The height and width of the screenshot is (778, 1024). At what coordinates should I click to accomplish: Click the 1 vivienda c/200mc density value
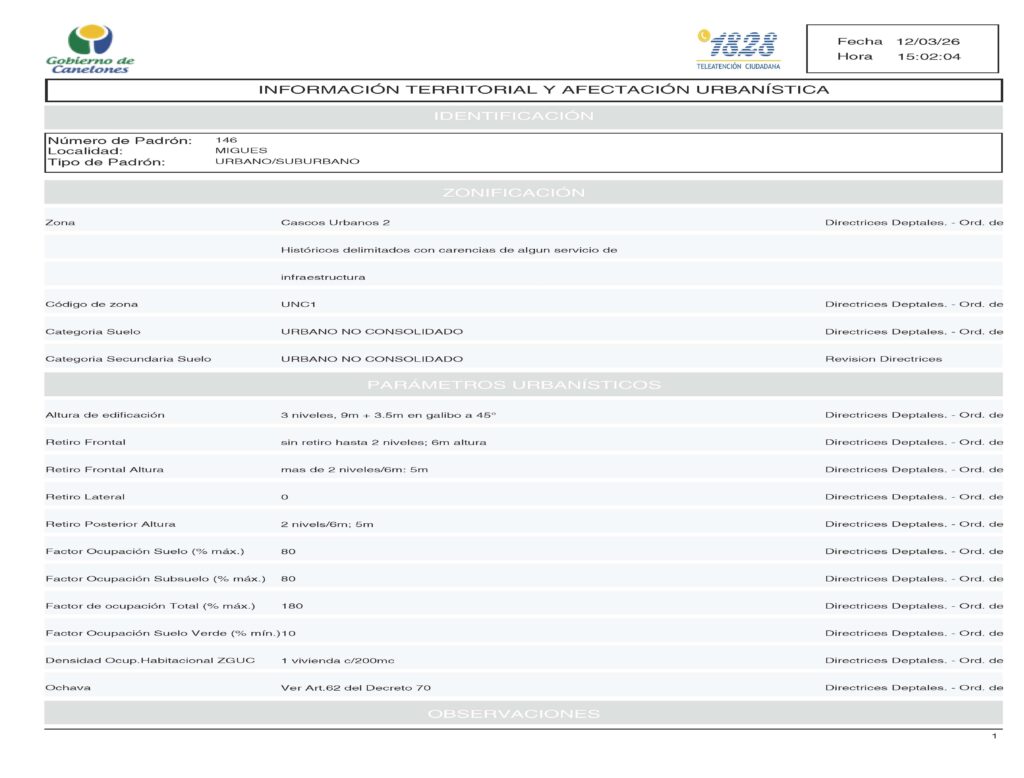click(337, 660)
